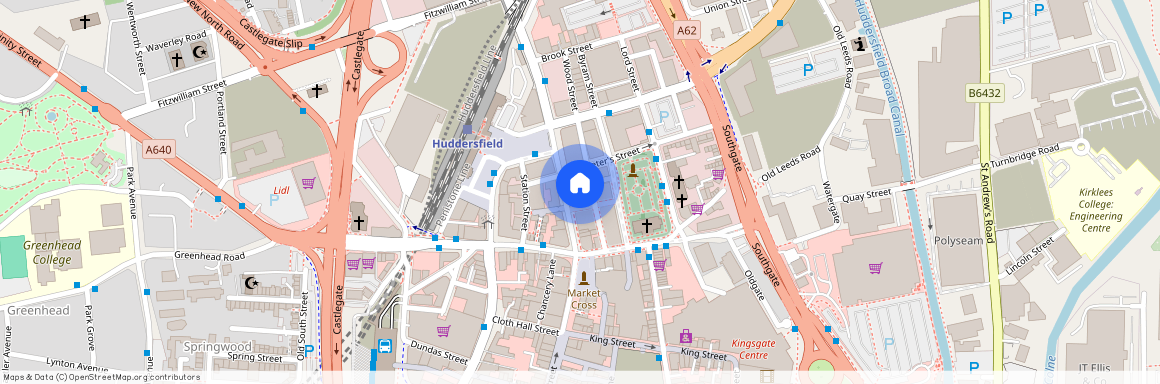Select the parking icon east of the Kingsgate roundabout
1160x384 pixels.
tap(888, 343)
